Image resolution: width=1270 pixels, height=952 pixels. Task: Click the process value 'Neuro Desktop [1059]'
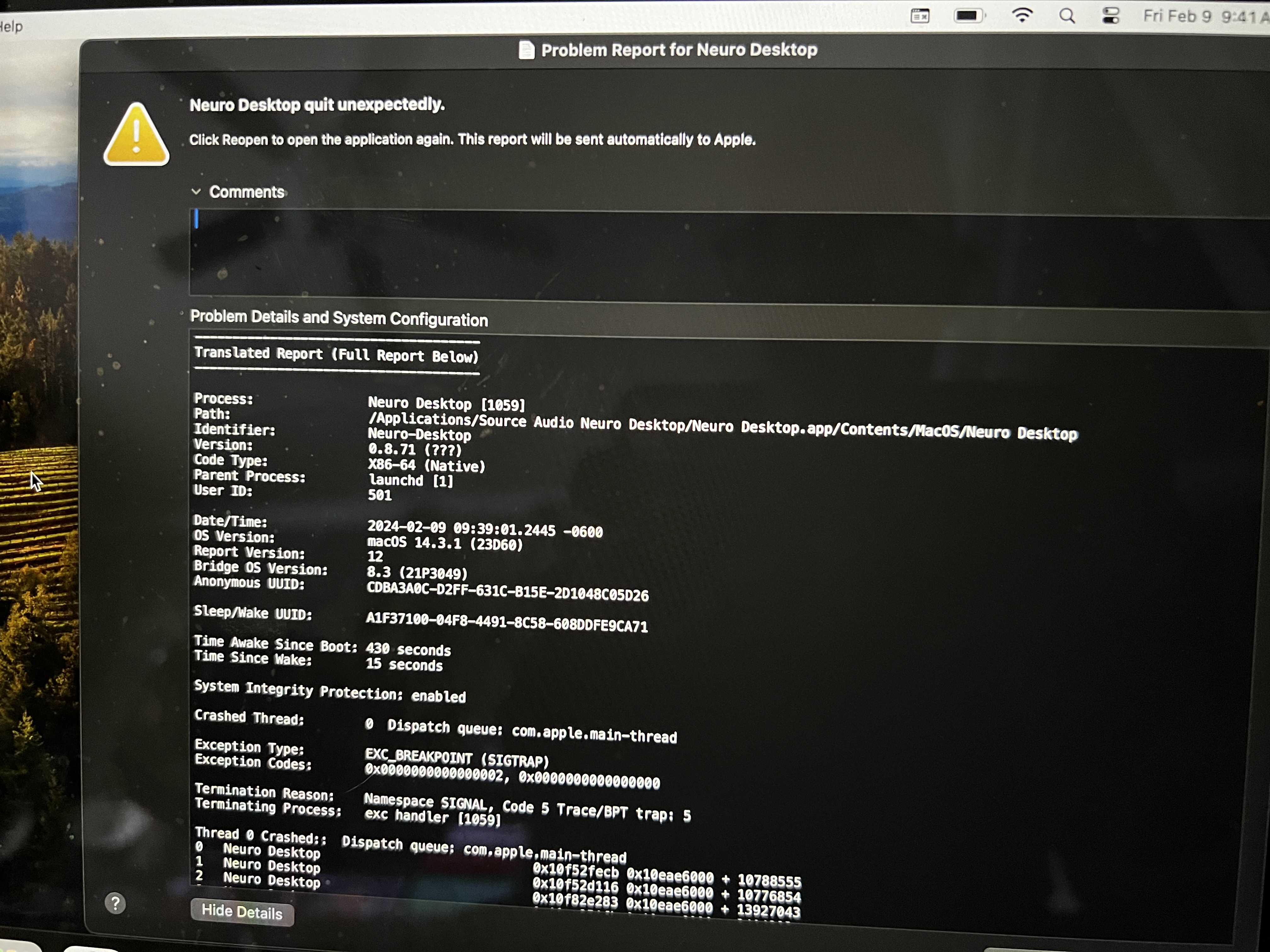(446, 403)
